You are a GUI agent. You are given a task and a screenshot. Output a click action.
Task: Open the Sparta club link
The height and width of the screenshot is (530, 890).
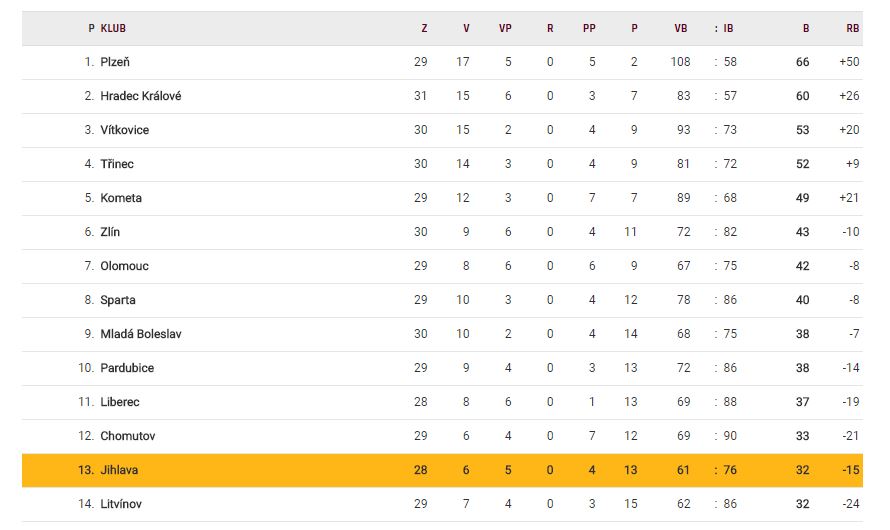coord(118,300)
